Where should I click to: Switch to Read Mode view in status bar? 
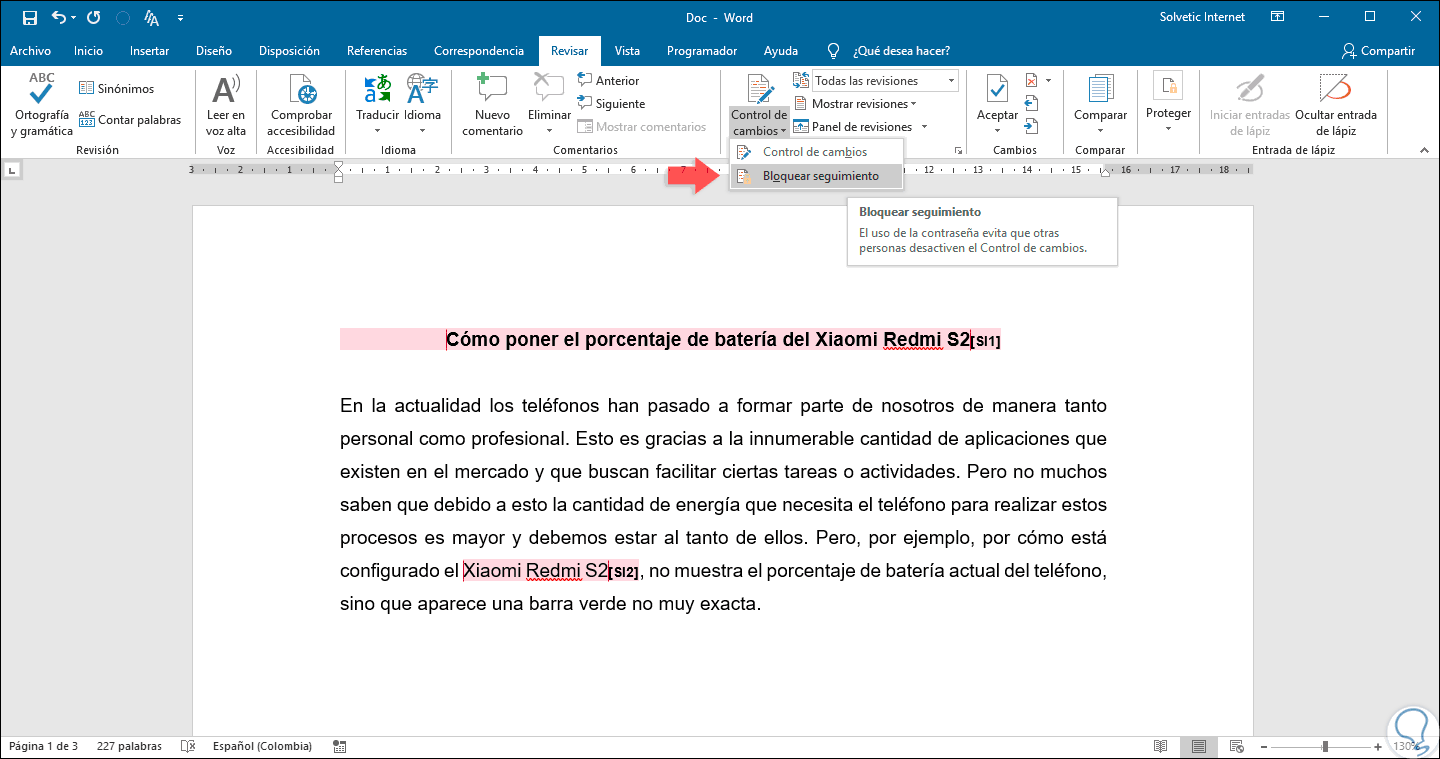[x=1160, y=746]
